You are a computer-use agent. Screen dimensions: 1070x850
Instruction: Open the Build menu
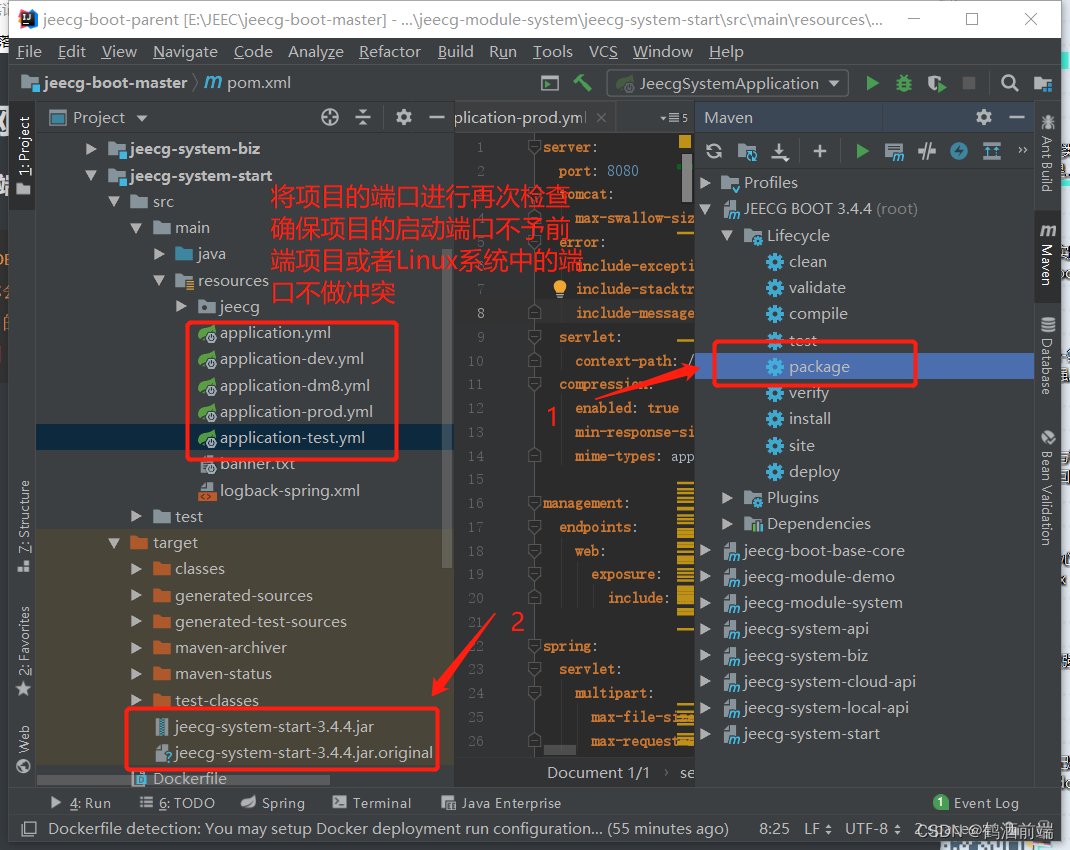pos(455,52)
